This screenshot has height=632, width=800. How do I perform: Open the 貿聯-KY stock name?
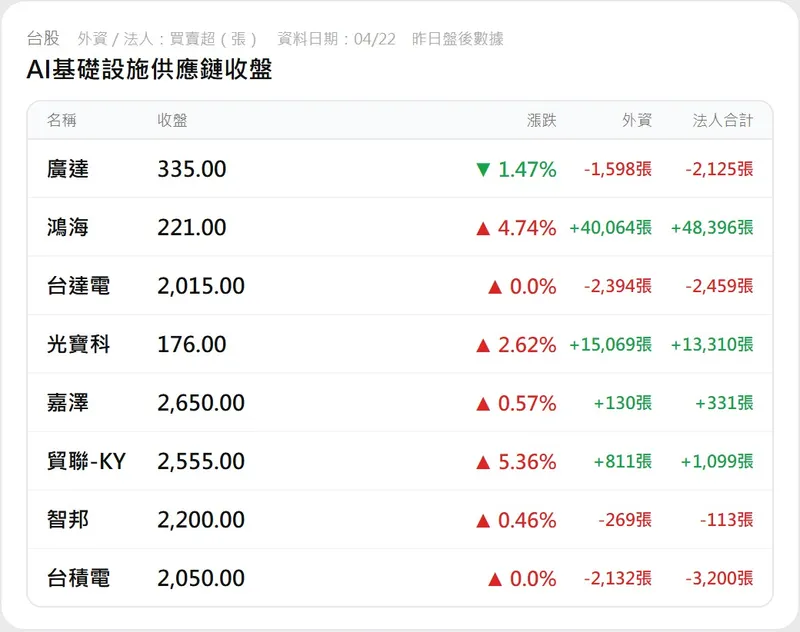pyautogui.click(x=87, y=462)
